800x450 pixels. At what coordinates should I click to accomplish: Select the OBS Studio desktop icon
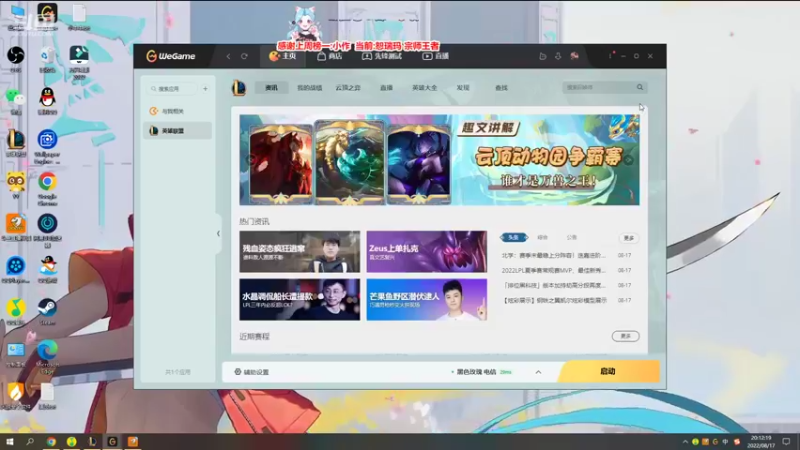16,59
